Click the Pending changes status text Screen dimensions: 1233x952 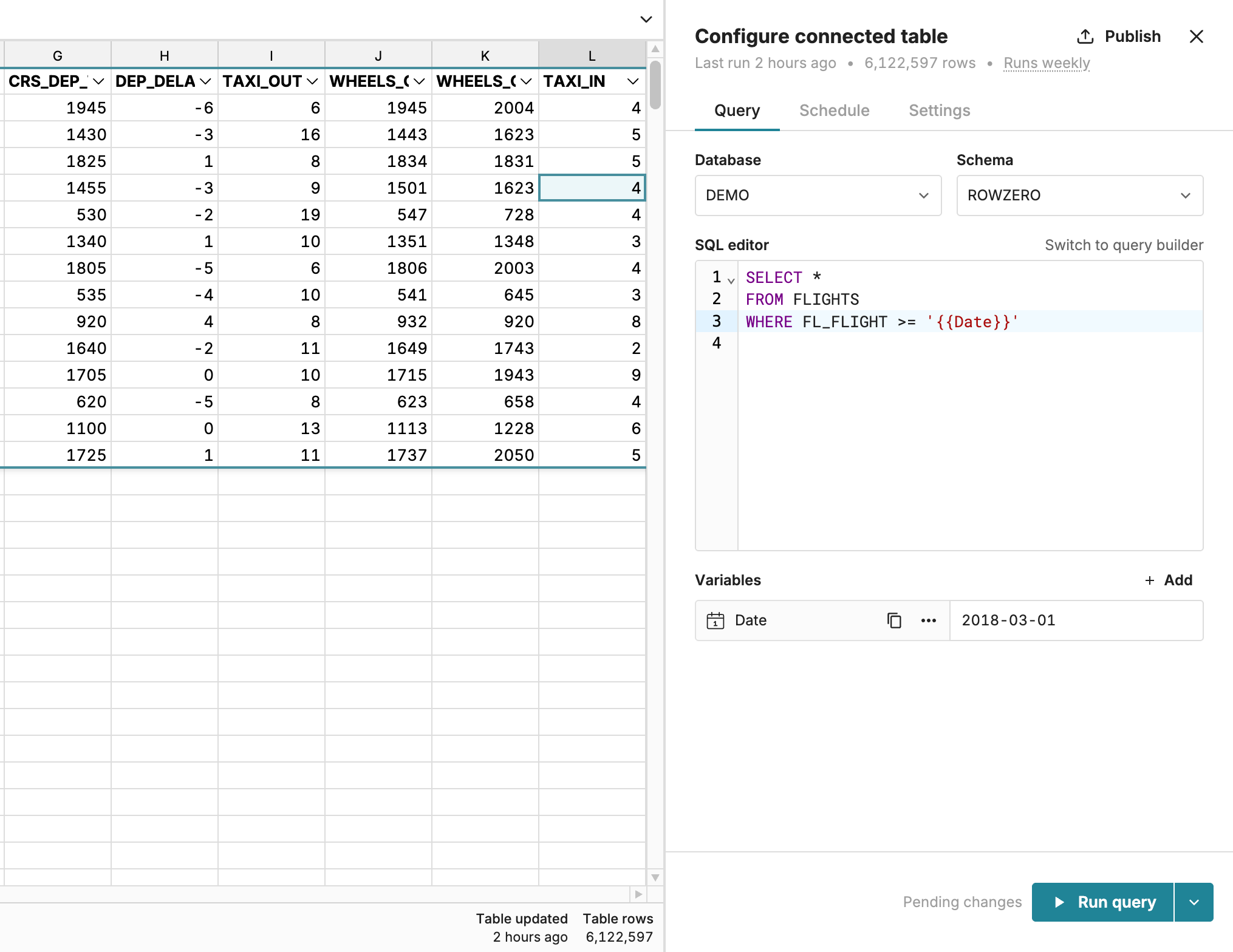click(x=962, y=902)
